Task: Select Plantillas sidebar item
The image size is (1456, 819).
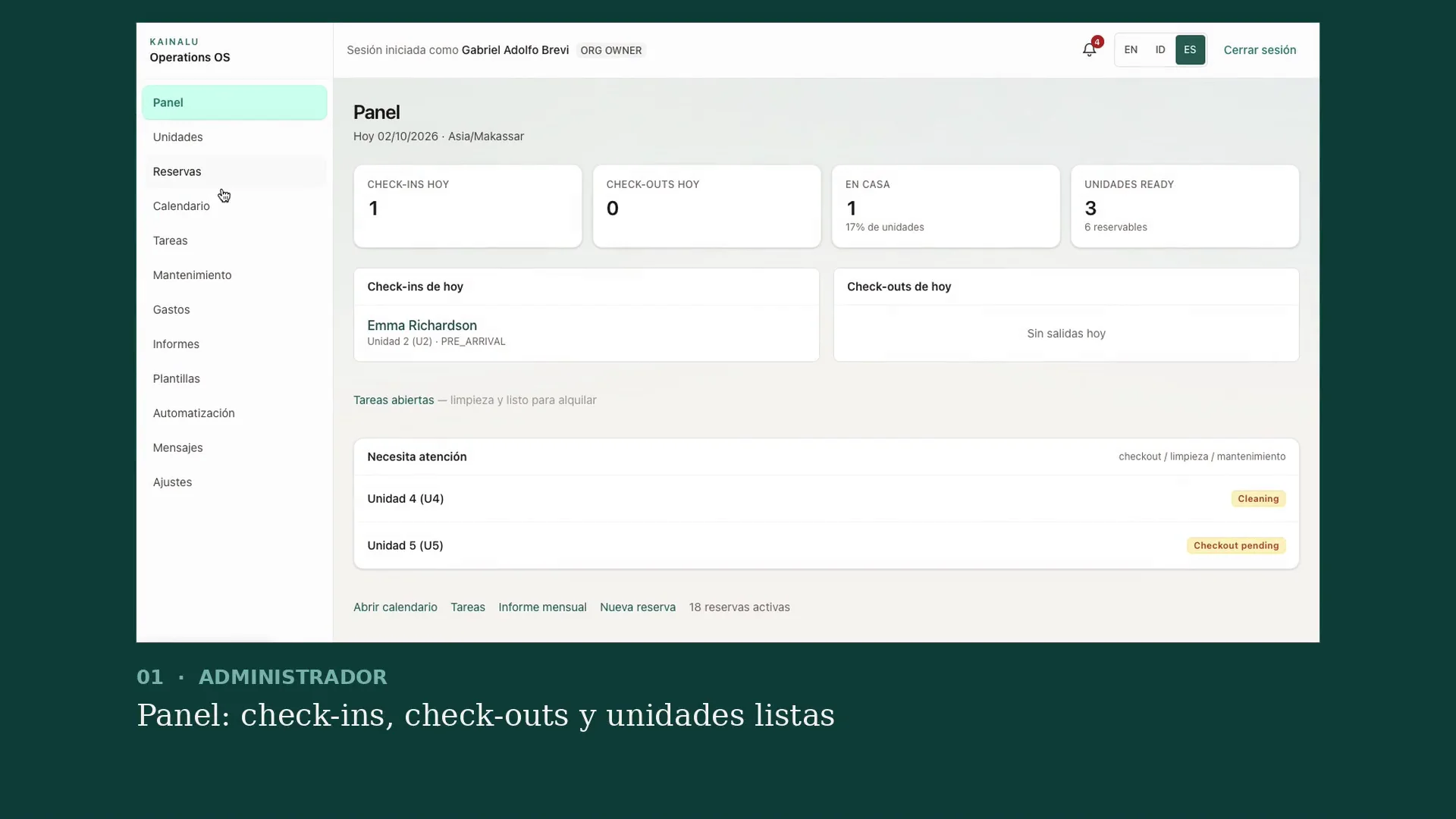Action: (x=234, y=378)
